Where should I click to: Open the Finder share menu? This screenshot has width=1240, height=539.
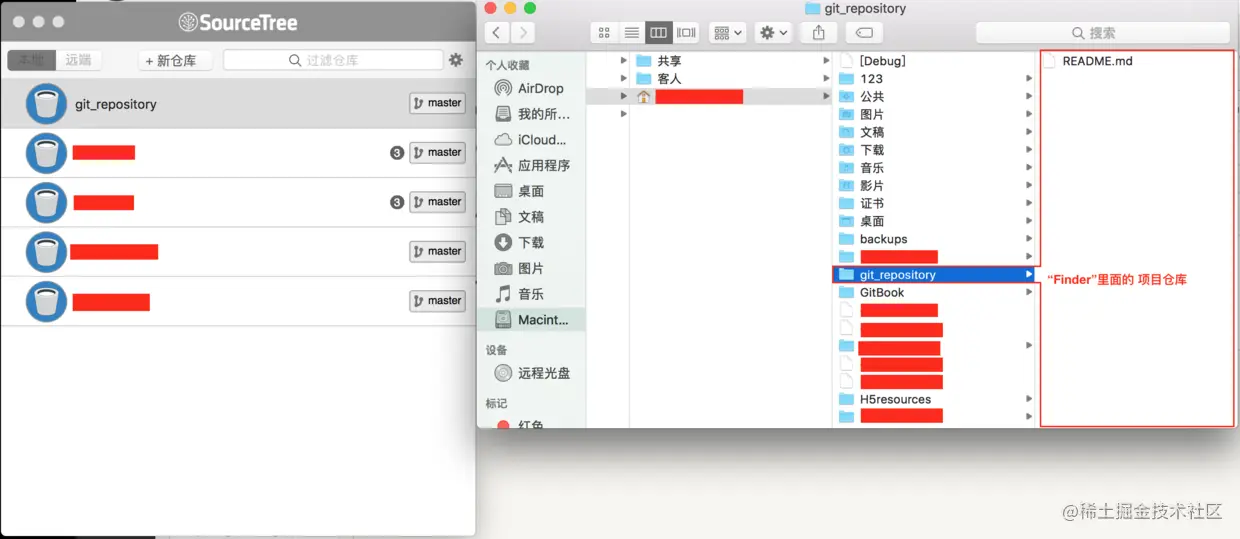819,33
